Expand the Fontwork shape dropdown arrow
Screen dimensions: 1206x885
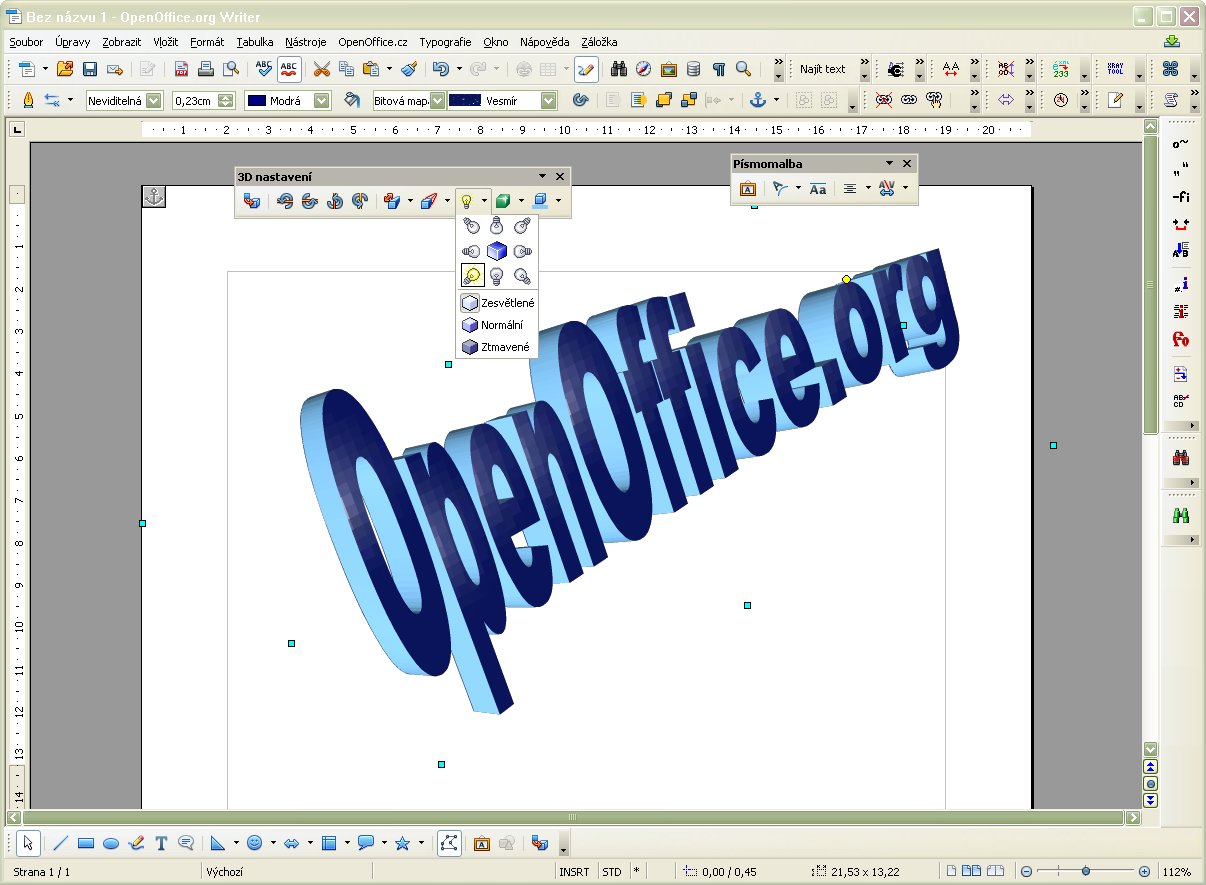(797, 188)
